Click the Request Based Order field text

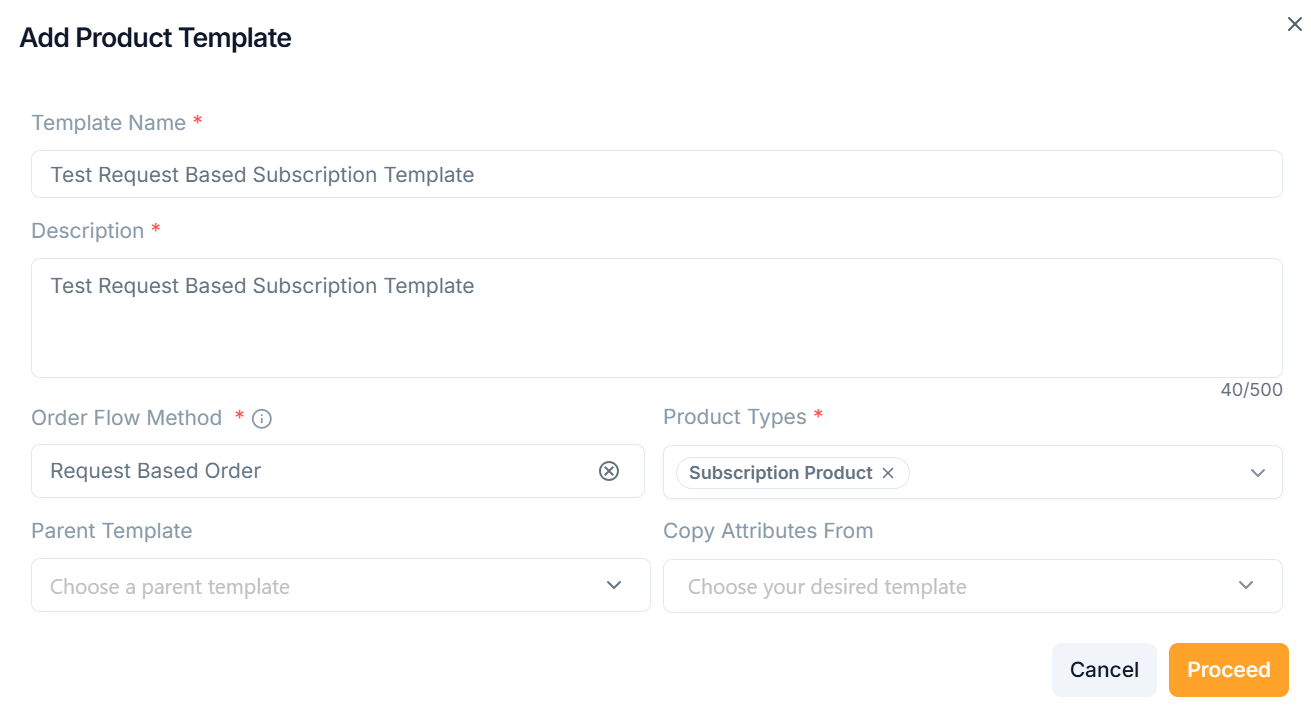[156, 471]
